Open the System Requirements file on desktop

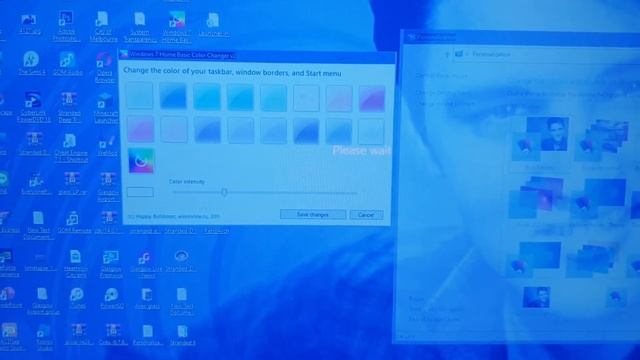point(140,27)
